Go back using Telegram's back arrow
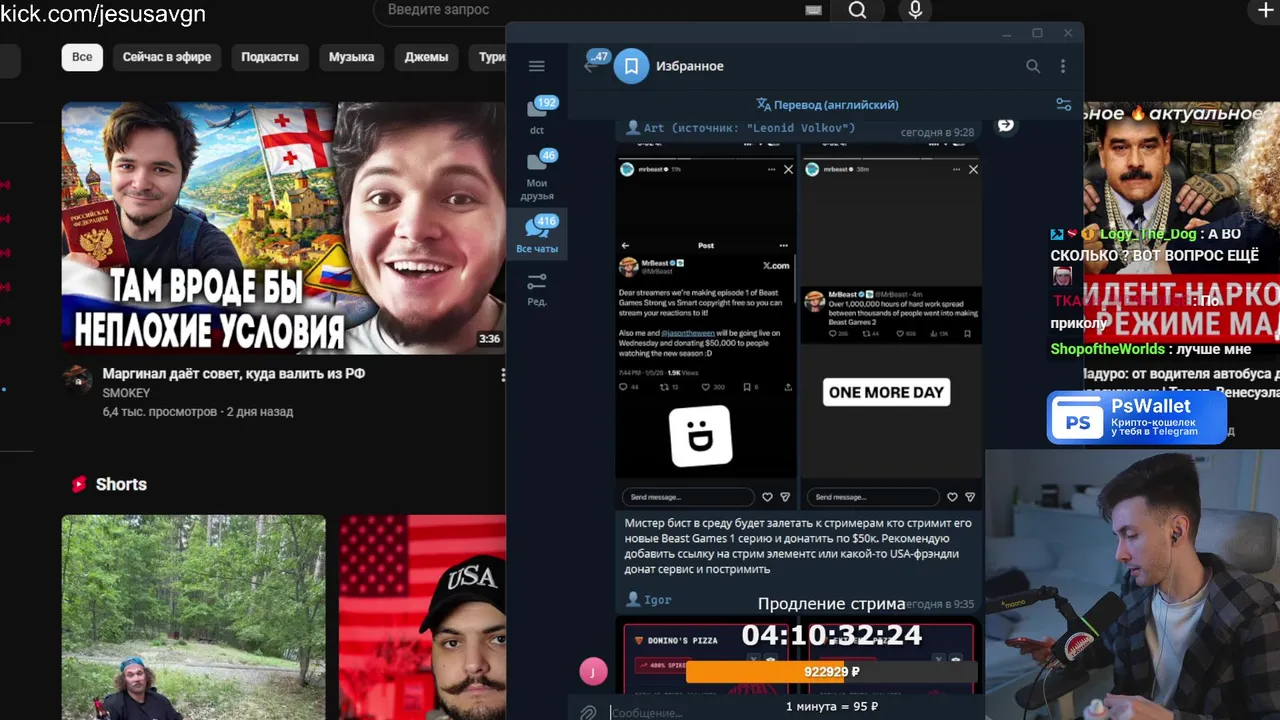 pyautogui.click(x=590, y=66)
